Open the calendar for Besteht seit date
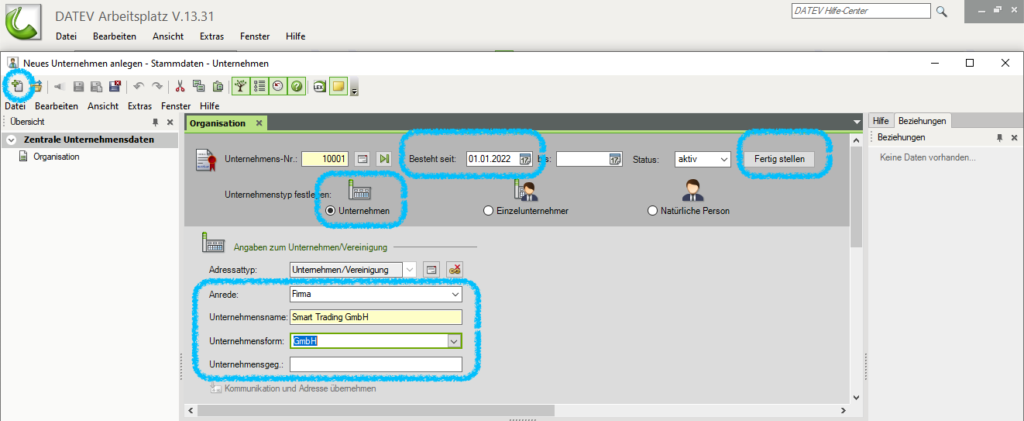 (x=526, y=159)
